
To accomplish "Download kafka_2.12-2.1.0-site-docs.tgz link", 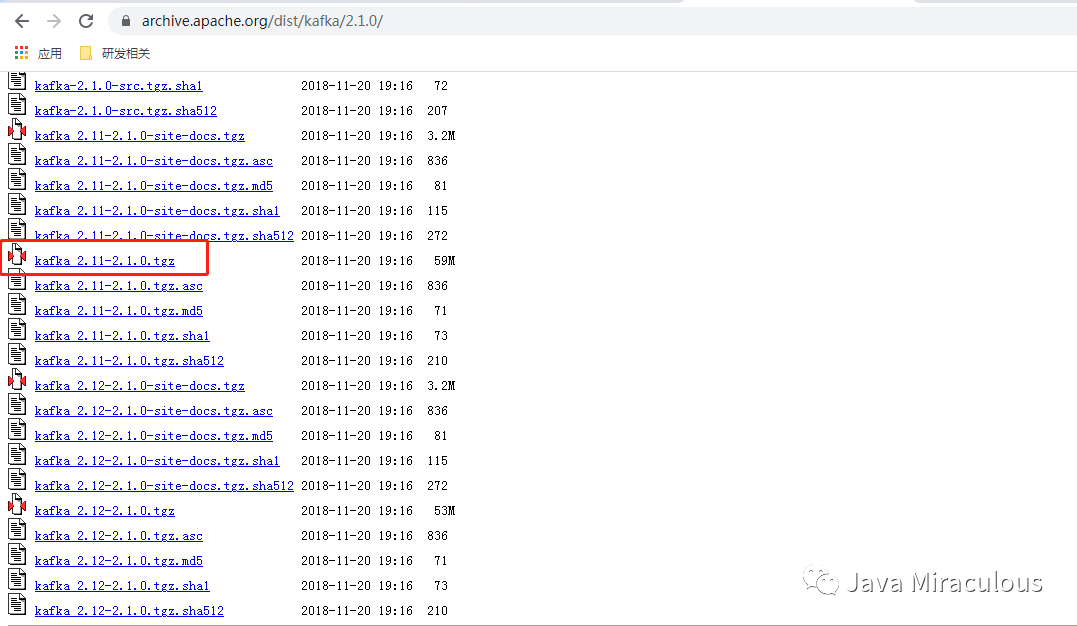I will pyautogui.click(x=139, y=386).
